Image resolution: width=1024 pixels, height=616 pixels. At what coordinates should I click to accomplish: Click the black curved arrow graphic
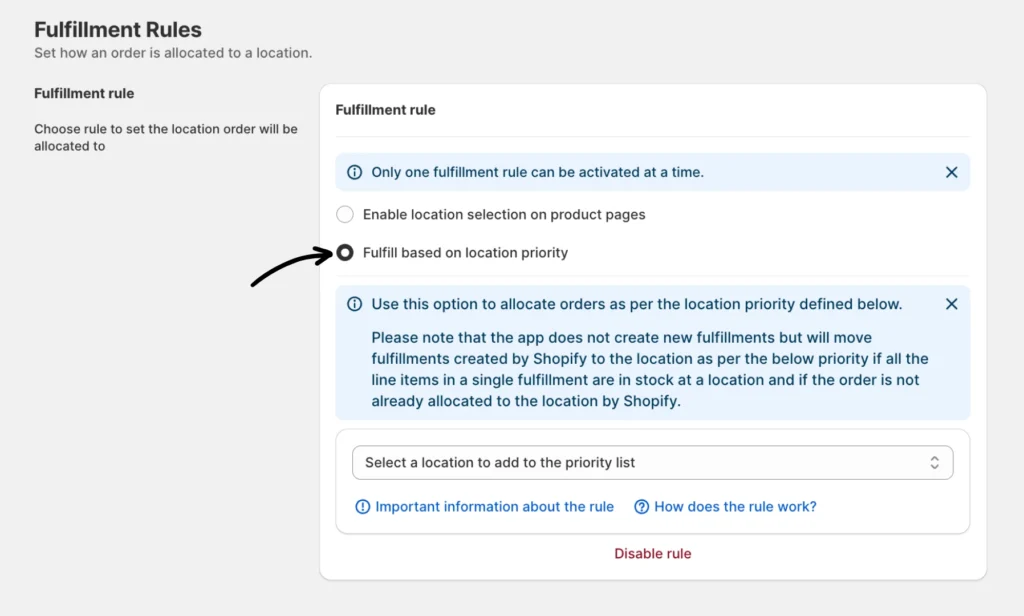point(290,267)
